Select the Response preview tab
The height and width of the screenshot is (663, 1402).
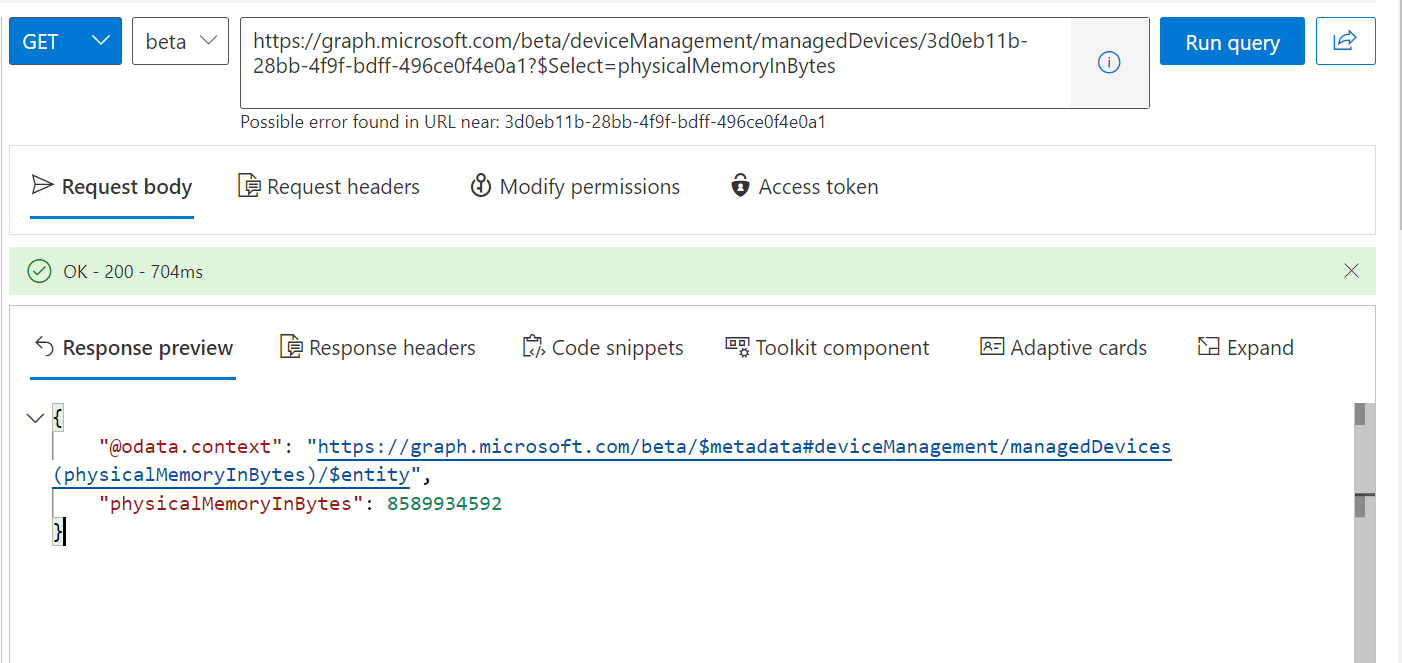133,348
